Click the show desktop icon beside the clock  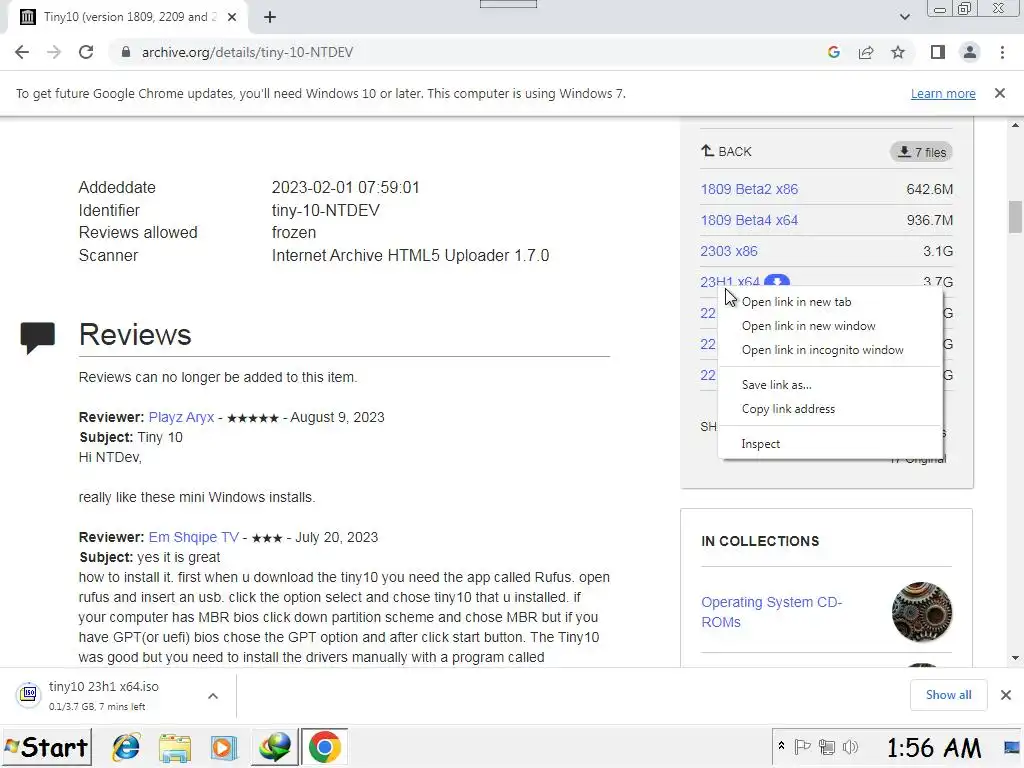(1013, 747)
